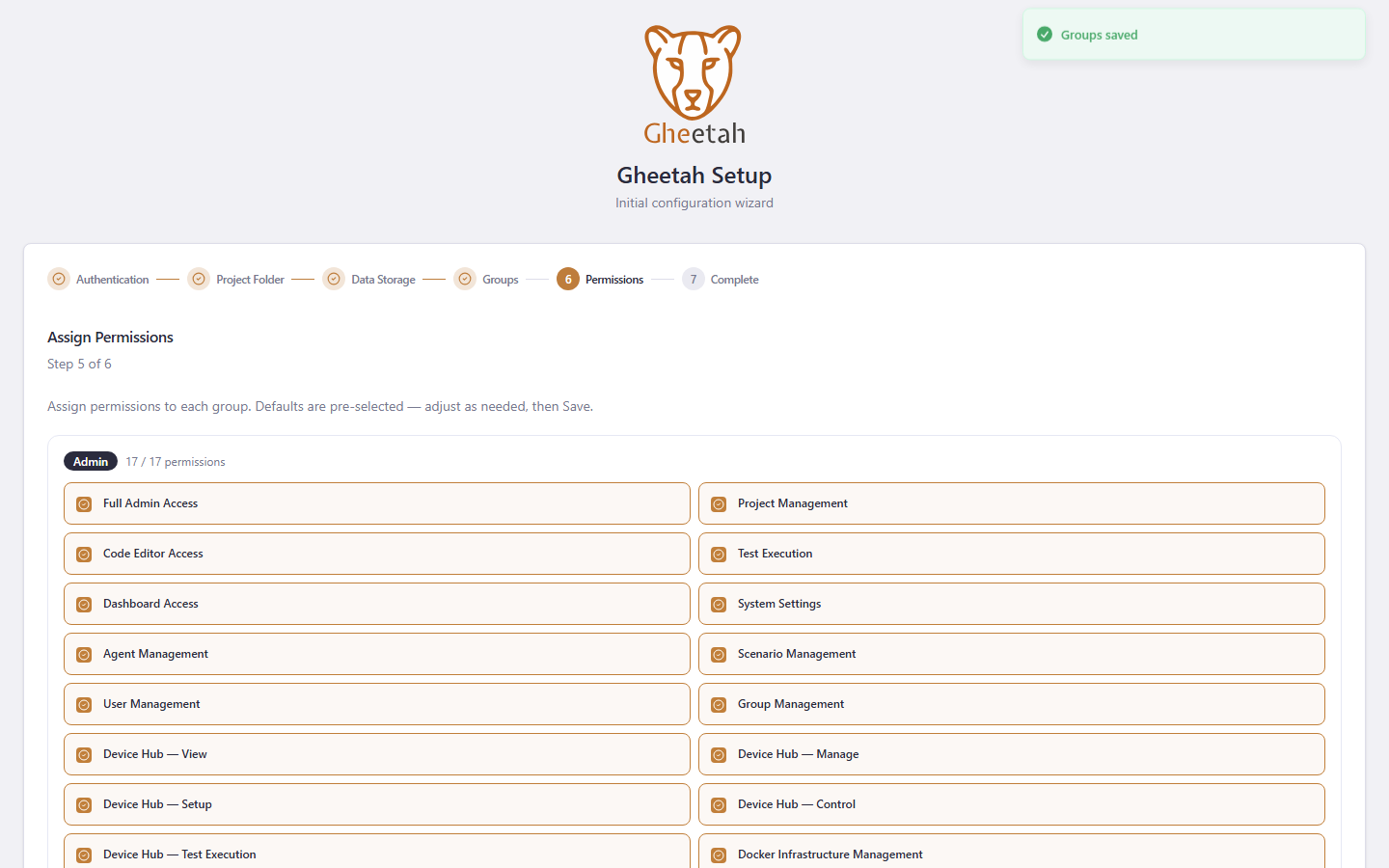This screenshot has height=868, width=1389.
Task: Go to Authentication step label
Action: [x=113, y=280]
